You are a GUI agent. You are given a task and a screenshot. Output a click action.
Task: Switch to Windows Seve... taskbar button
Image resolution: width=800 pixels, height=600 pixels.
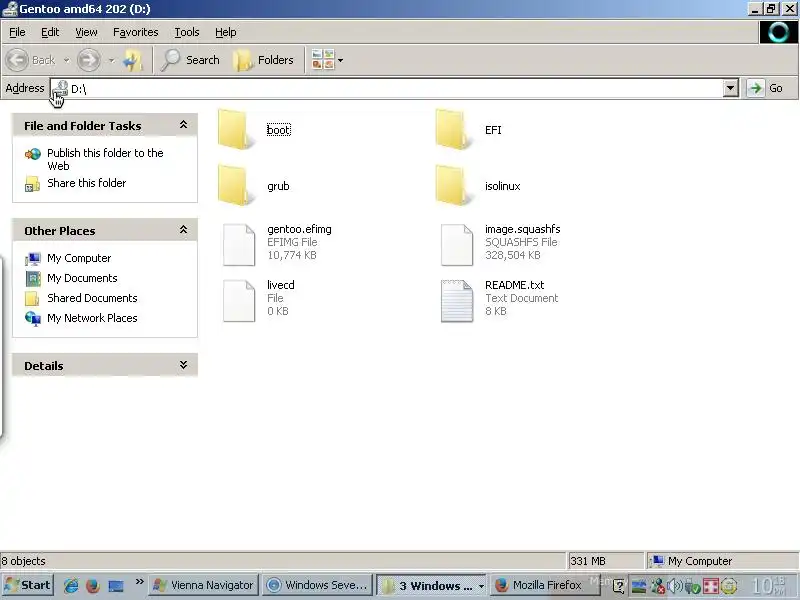(318, 585)
